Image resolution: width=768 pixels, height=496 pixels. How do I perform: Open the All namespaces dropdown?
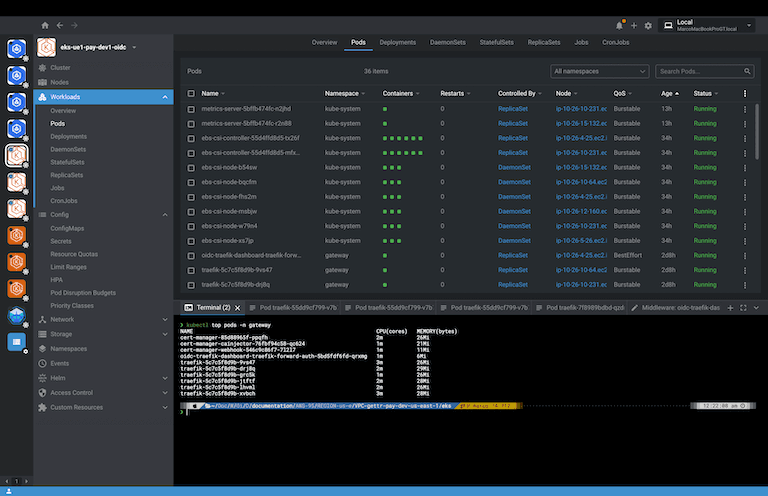pos(600,71)
